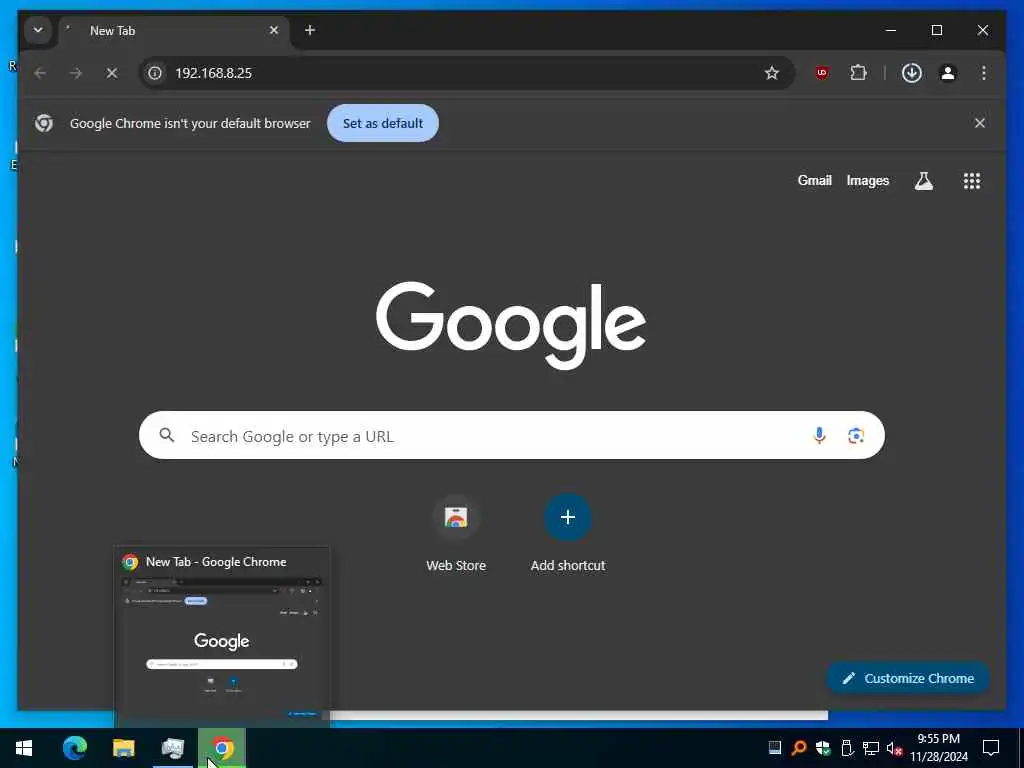Open the clock showing 9:55 PM
This screenshot has width=1024, height=768.
point(938,748)
